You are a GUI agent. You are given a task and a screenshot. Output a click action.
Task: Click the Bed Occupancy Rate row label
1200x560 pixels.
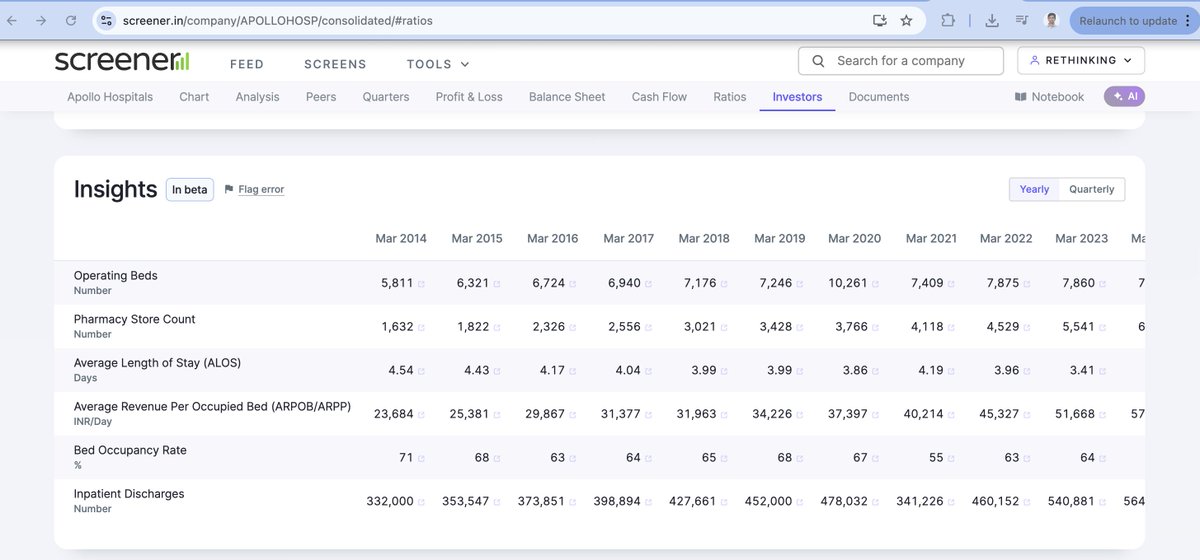click(130, 450)
